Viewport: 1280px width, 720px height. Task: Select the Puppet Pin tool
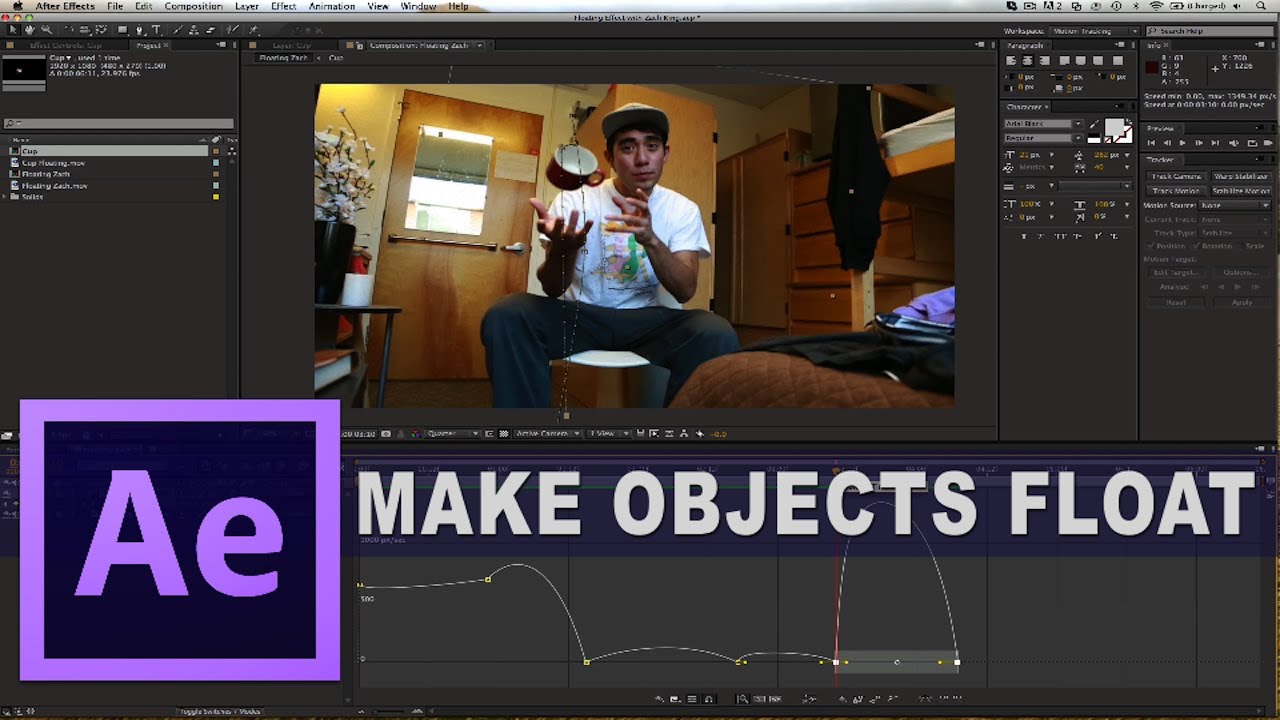[x=254, y=30]
